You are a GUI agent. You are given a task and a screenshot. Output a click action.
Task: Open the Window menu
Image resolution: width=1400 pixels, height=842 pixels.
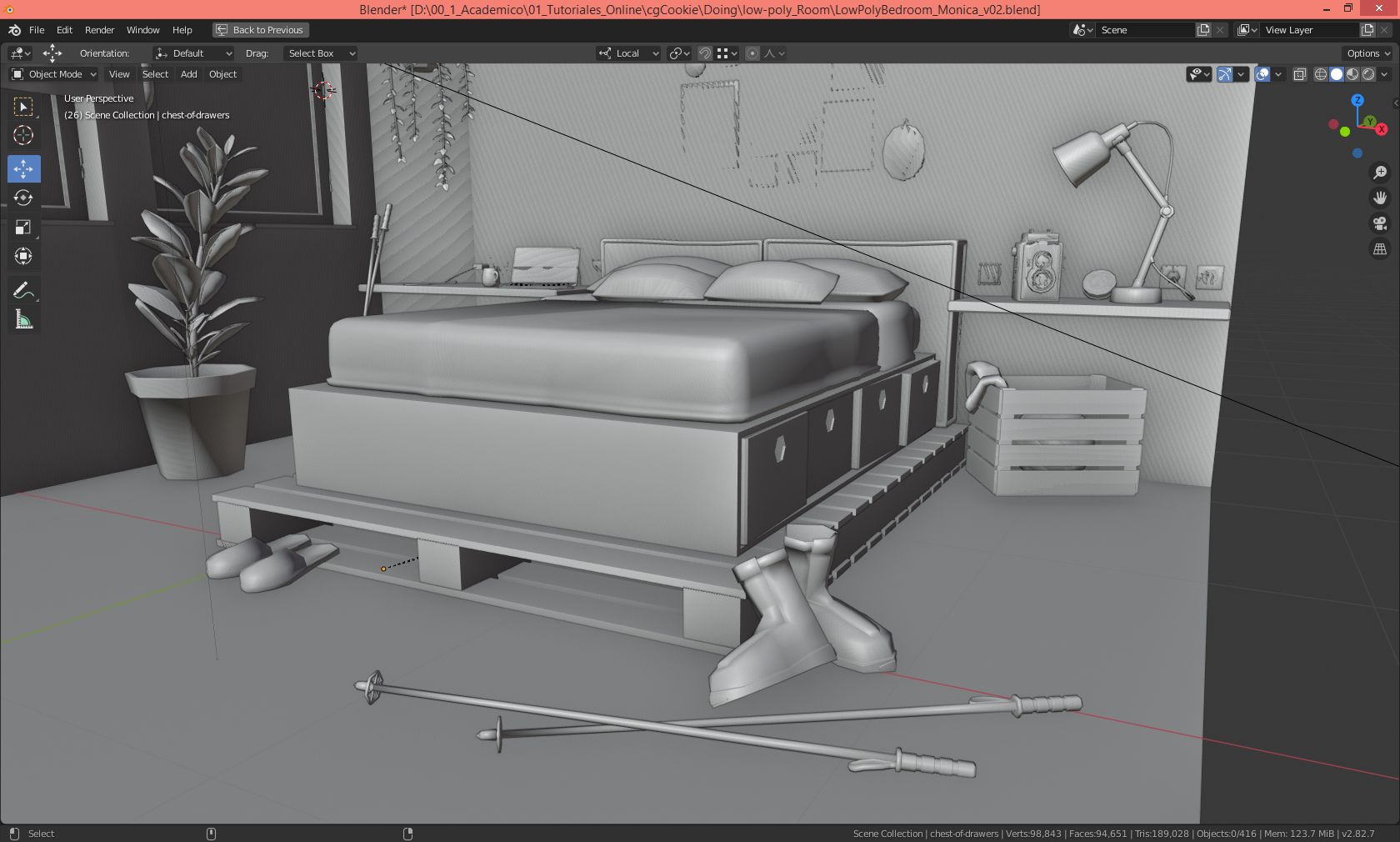[142, 30]
